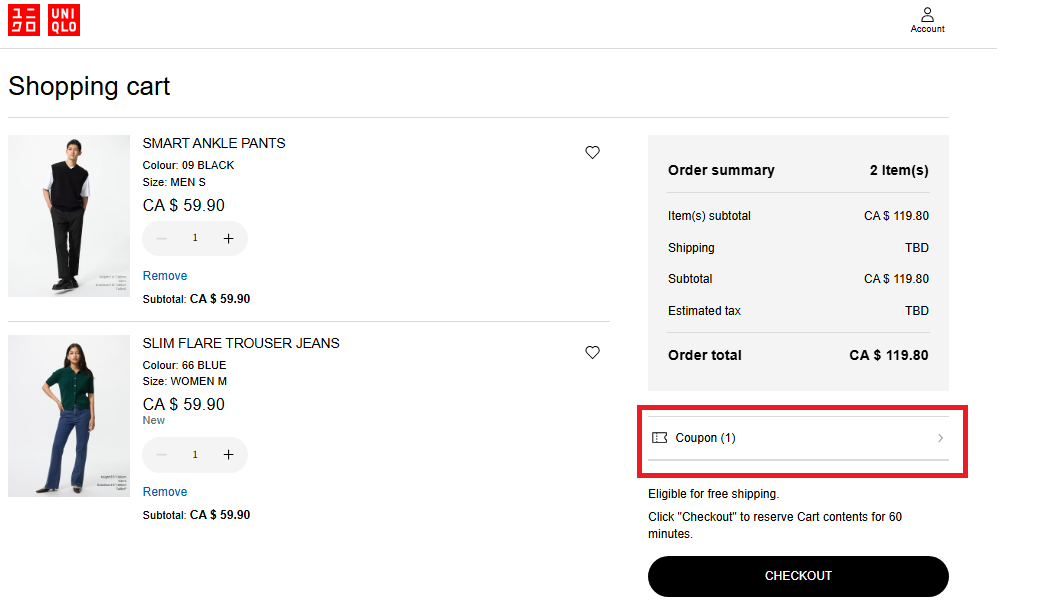Open Slim Flare Trouser Jeans product image

click(x=69, y=416)
